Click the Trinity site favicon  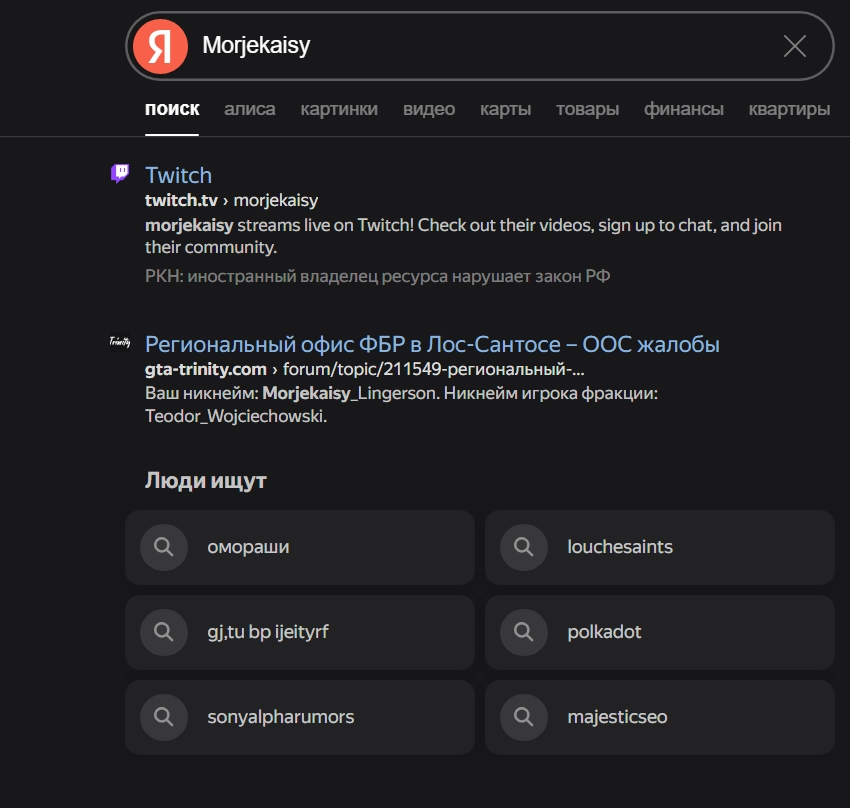tap(120, 343)
